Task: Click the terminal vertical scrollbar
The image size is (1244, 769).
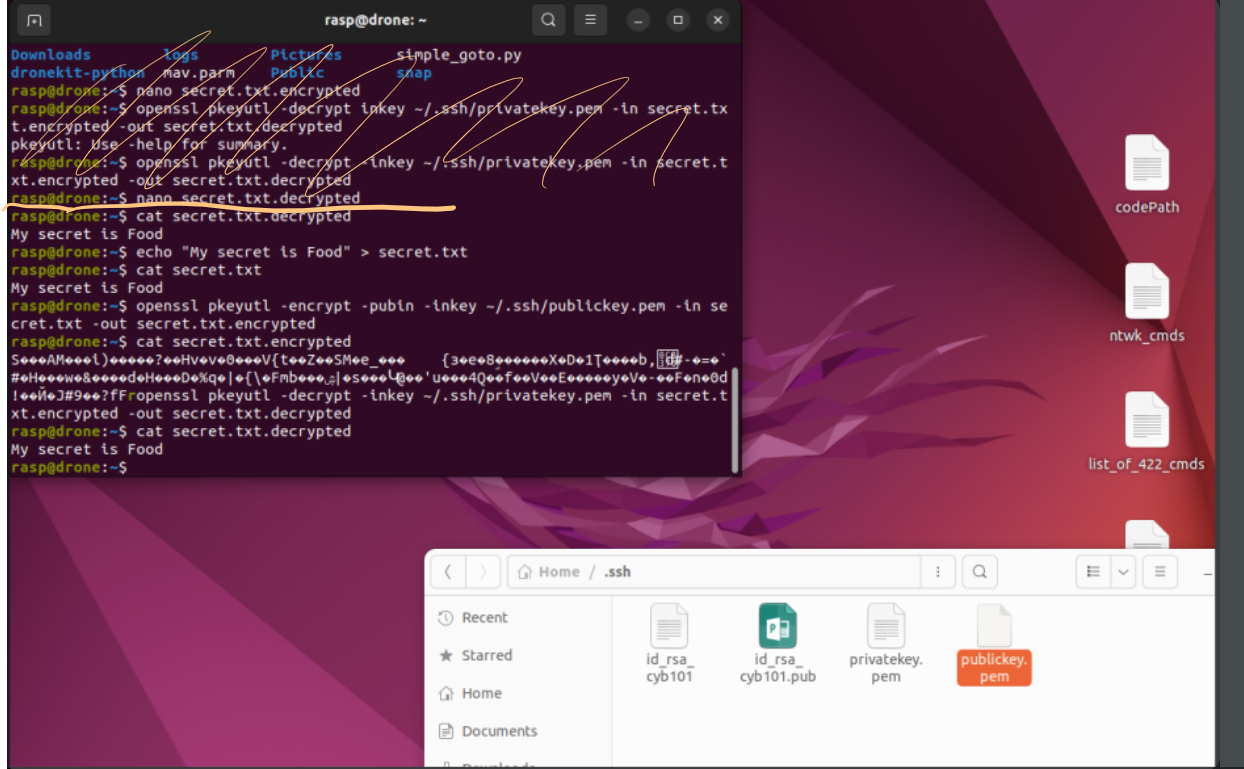Action: tap(736, 420)
